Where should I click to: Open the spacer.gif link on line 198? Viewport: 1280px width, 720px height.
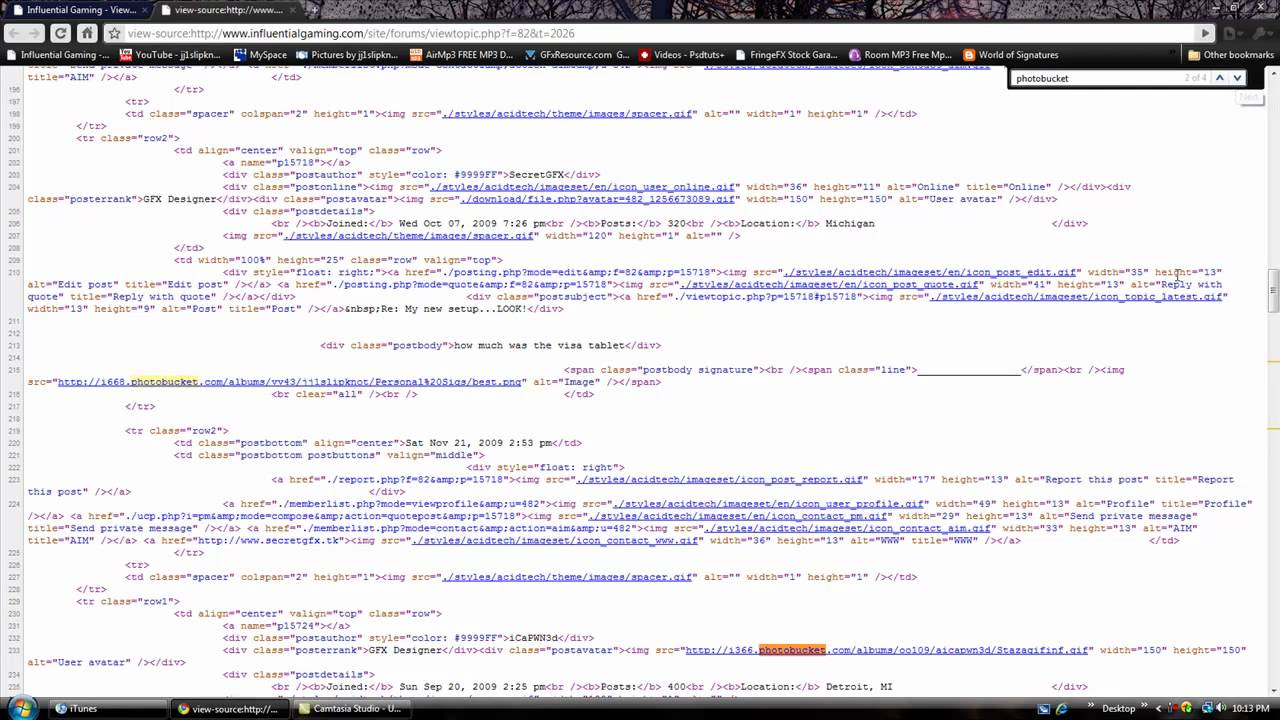[x=567, y=114]
